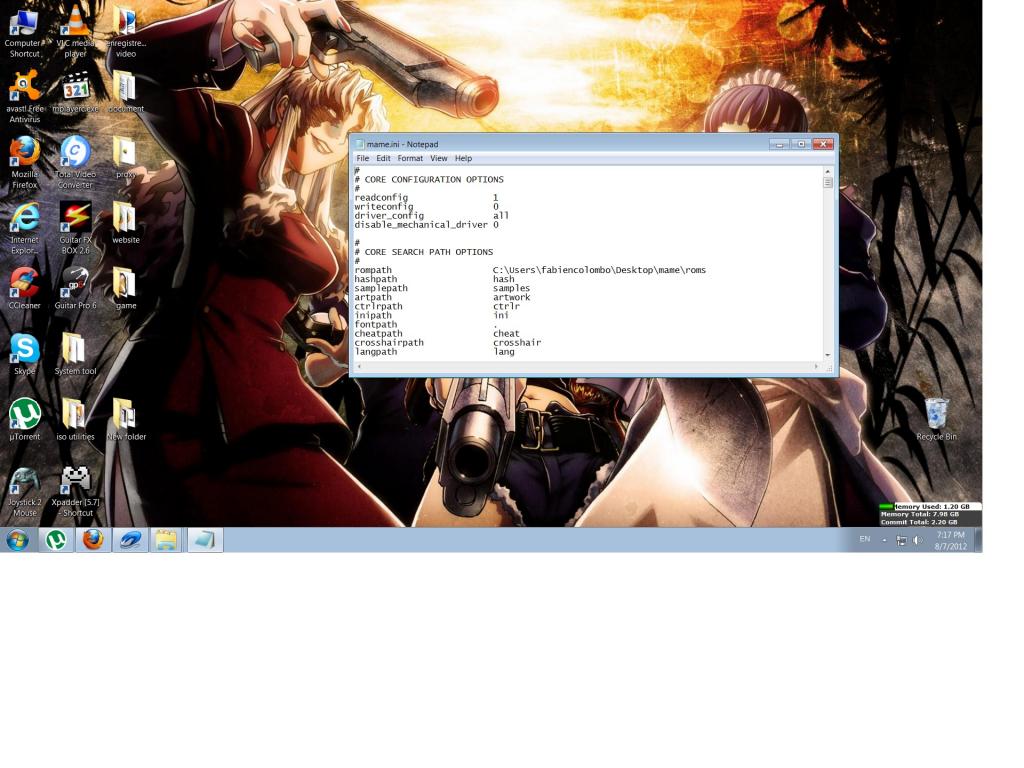Click the "crosshair" value of crosshairpath
This screenshot has height=768, width=1024.
pyautogui.click(x=517, y=342)
